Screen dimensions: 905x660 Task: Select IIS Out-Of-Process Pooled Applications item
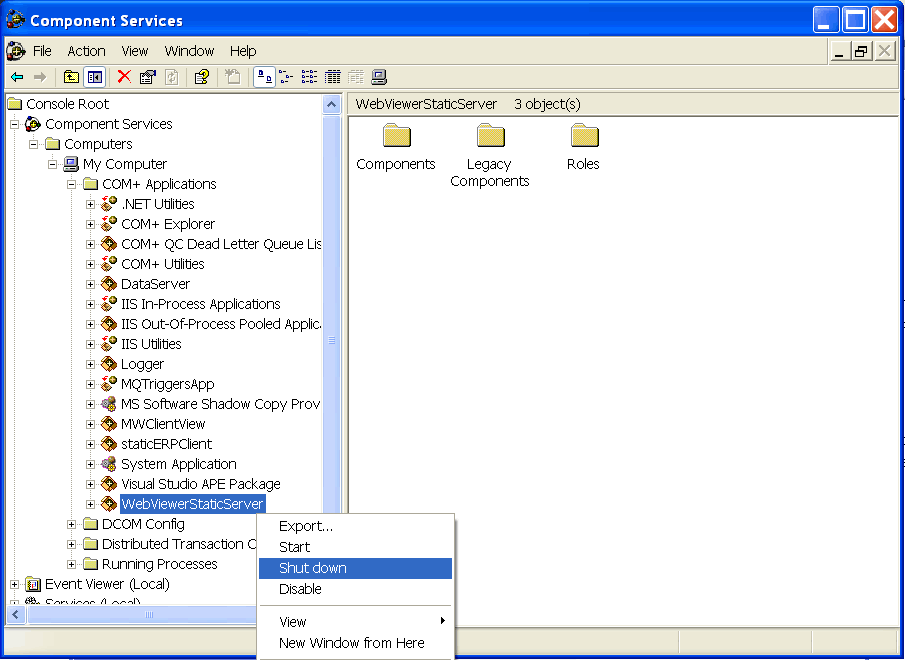tap(221, 324)
